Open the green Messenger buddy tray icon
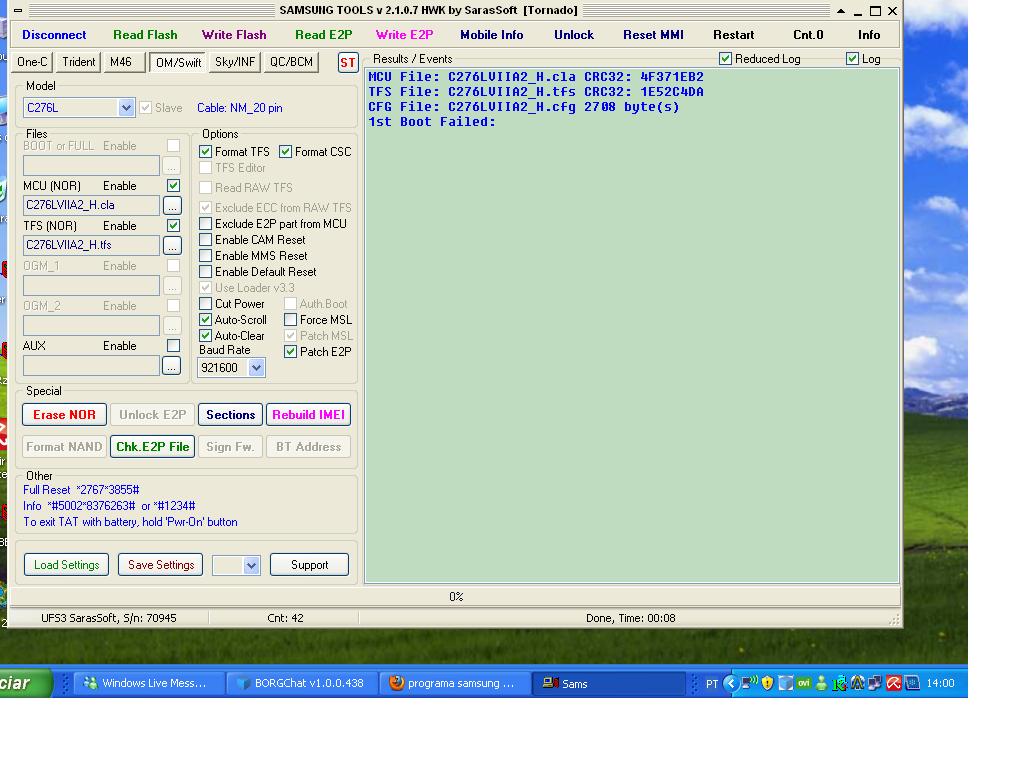The width and height of the screenshot is (1024, 768). 822,683
